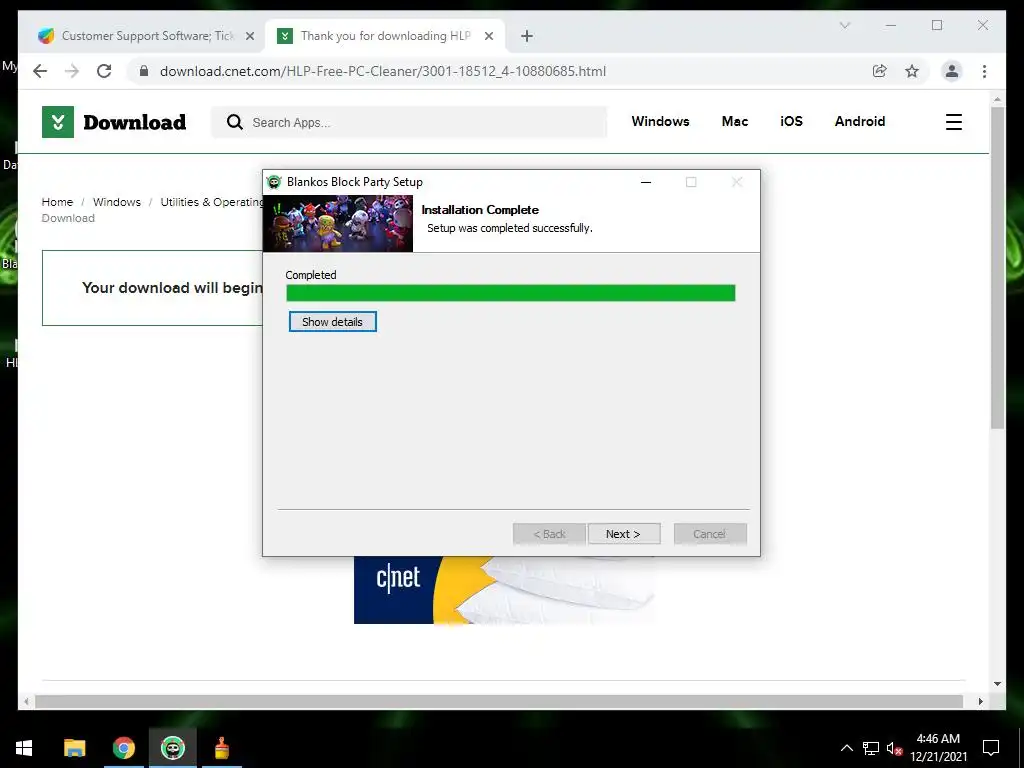
Task: Open the CNET hamburger menu
Action: [953, 122]
